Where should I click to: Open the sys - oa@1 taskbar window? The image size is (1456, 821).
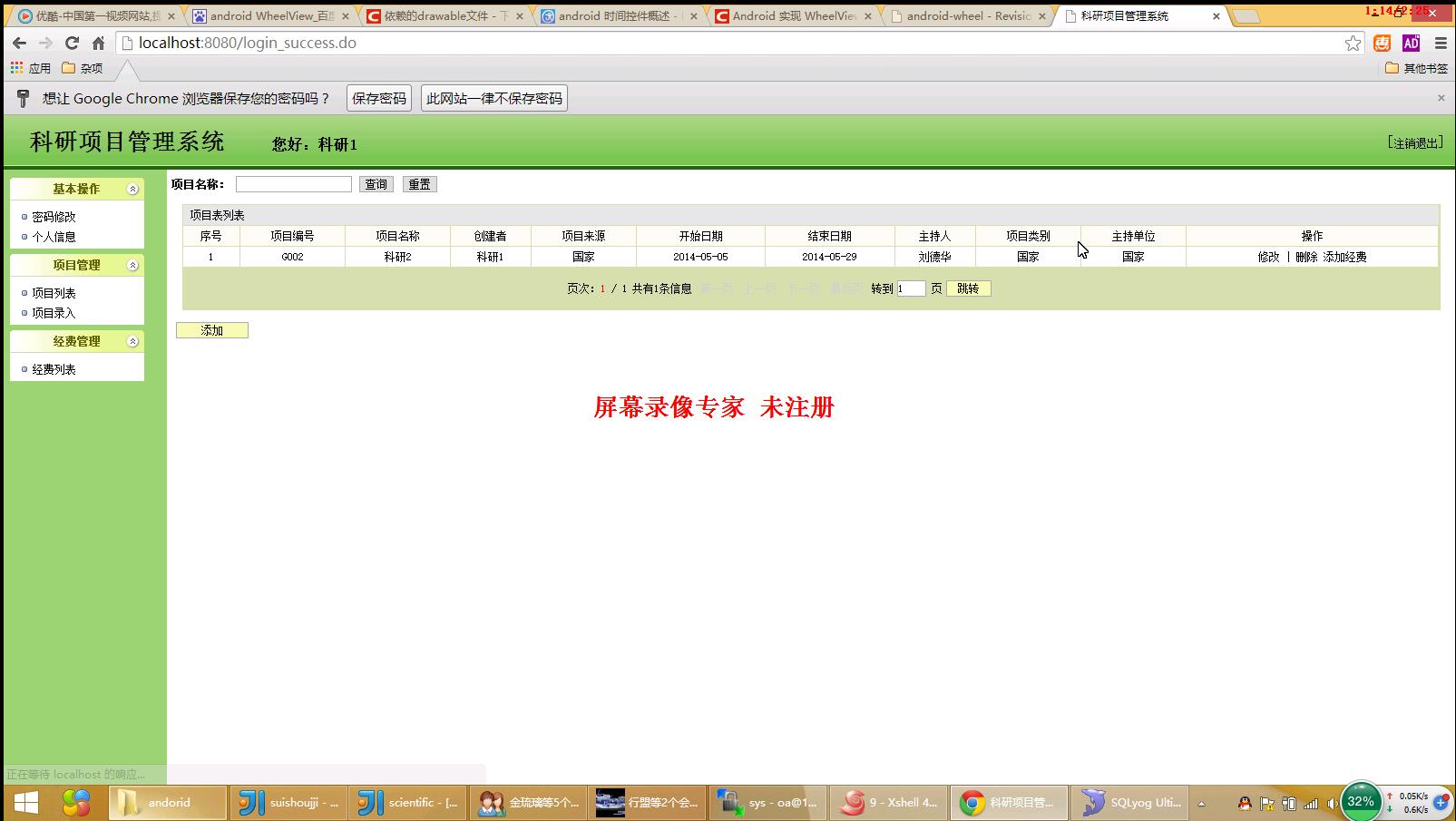(x=768, y=803)
